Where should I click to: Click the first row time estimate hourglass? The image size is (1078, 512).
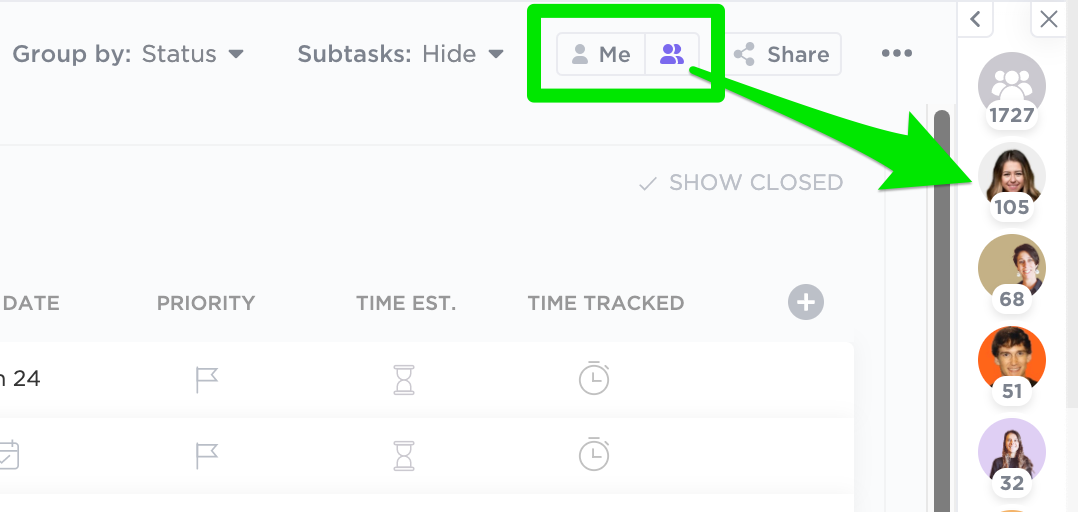coord(404,379)
